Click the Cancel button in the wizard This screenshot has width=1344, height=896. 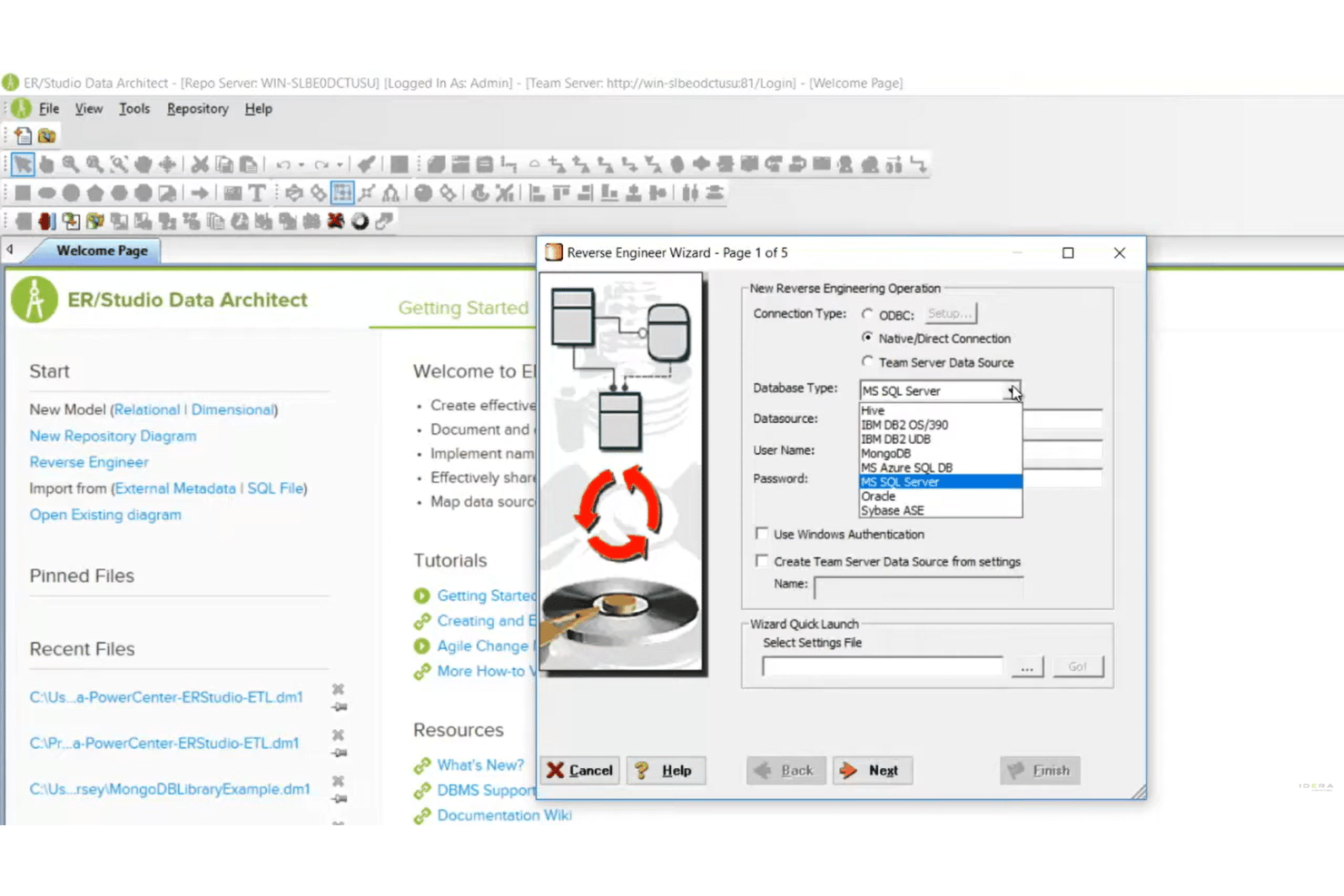(x=579, y=770)
